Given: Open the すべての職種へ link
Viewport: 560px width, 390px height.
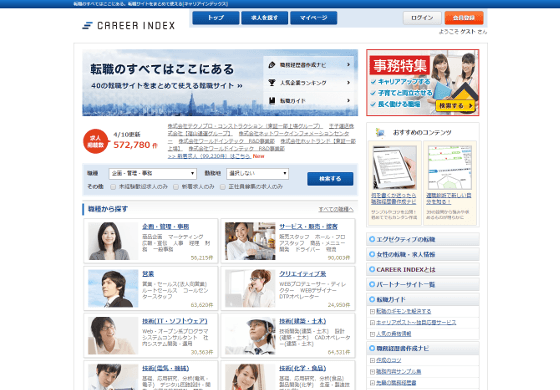Looking at the screenshot, I should pyautogui.click(x=336, y=209).
